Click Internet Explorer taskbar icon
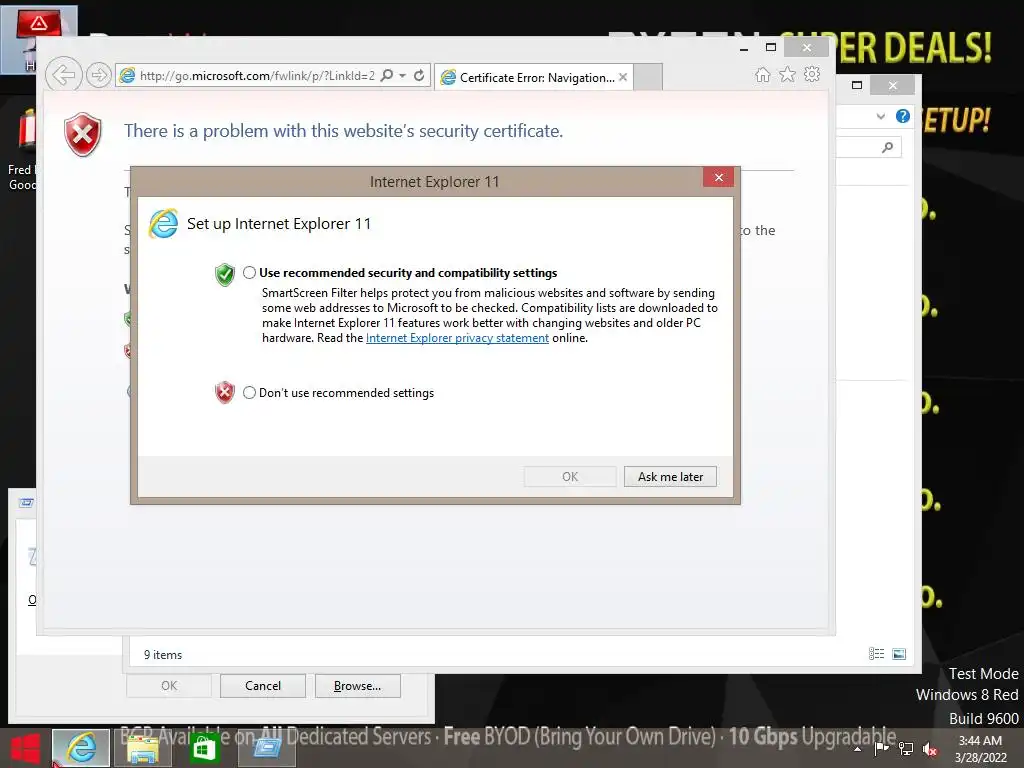This screenshot has height=768, width=1024. point(81,748)
